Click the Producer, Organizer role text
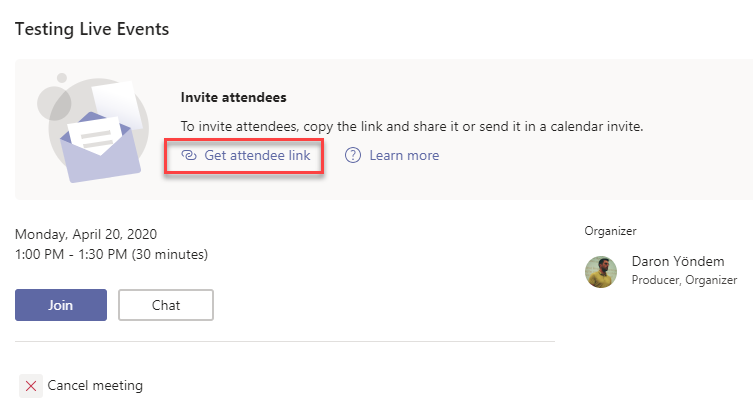Screen dimensions: 753x412 pyautogui.click(x=684, y=281)
